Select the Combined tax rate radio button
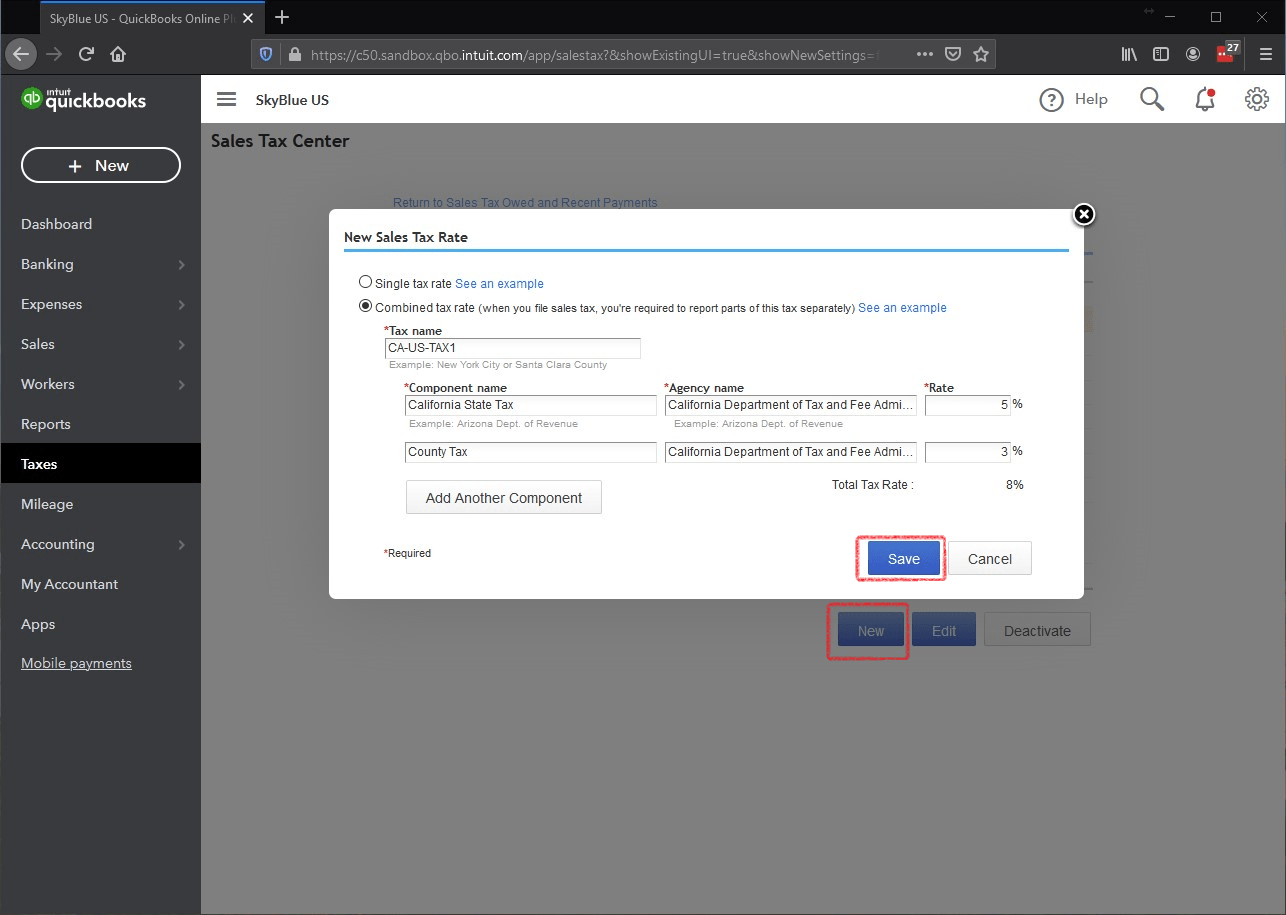Screen dimensions: 1286x915 pyautogui.click(x=365, y=306)
